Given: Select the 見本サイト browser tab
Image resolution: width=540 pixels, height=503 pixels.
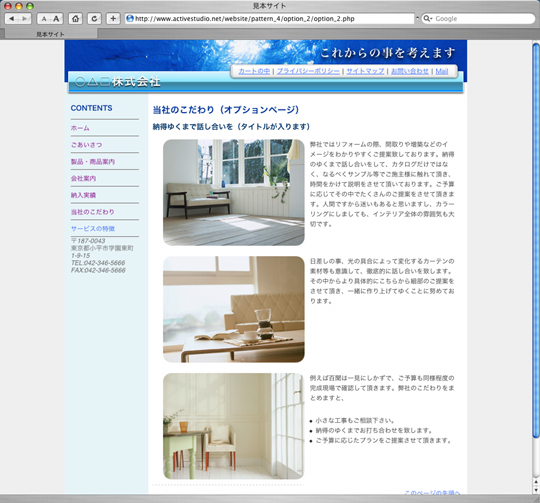Looking at the screenshot, I should [51, 34].
